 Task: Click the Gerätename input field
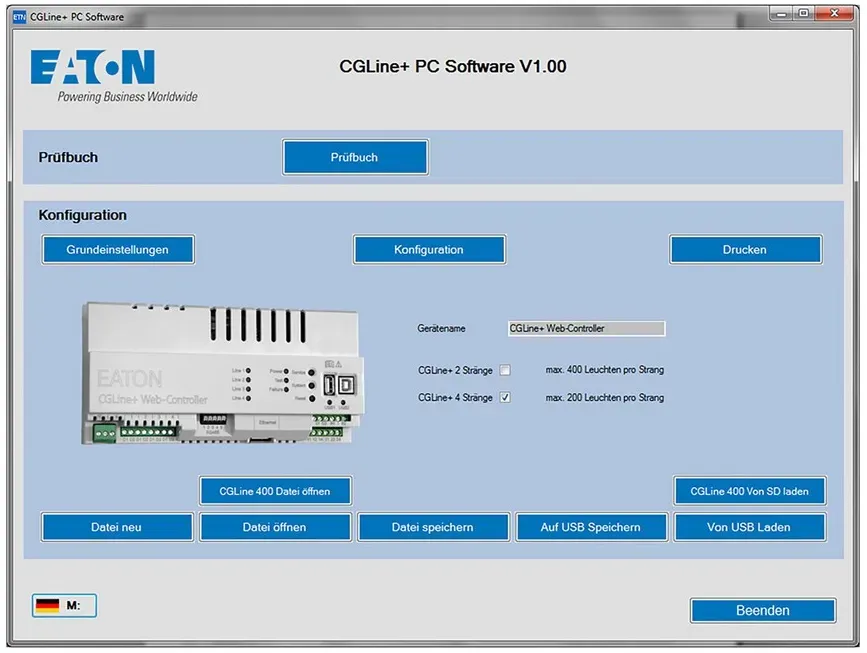tap(586, 328)
